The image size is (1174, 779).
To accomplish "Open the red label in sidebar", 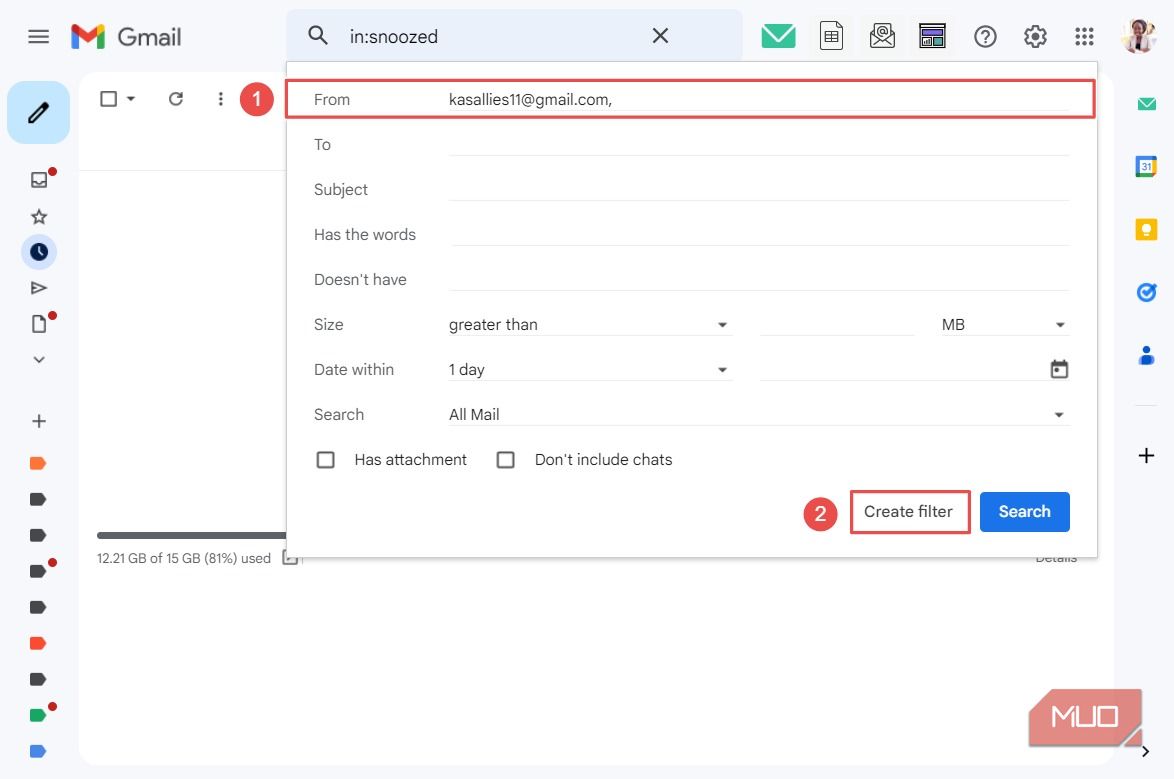I will 38,643.
